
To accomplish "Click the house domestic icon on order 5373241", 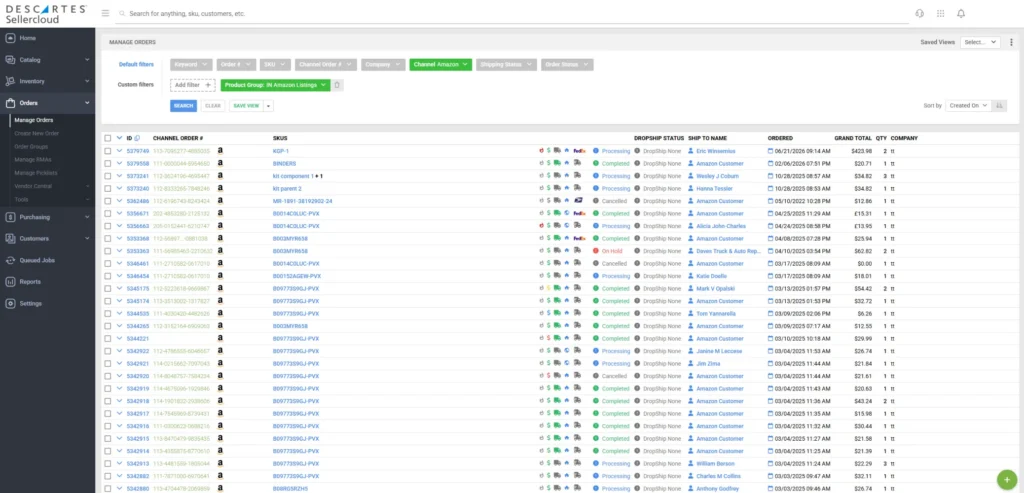I will coord(566,176).
